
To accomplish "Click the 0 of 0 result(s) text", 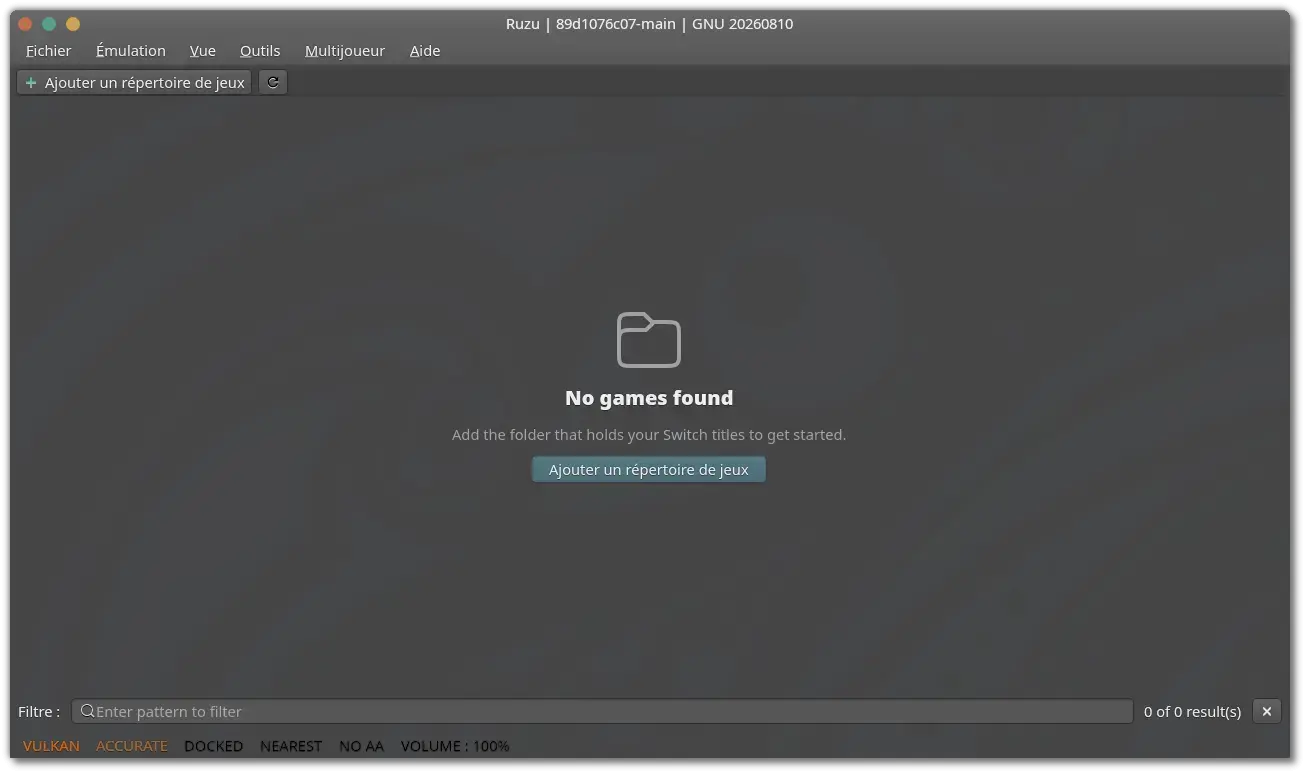I will click(x=1192, y=712).
